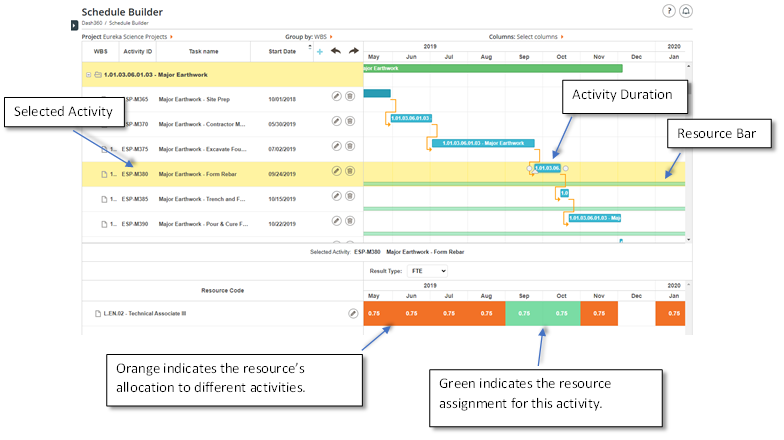Delete the Form Rebar activity trash icon
The image size is (784, 440).
(x=350, y=171)
